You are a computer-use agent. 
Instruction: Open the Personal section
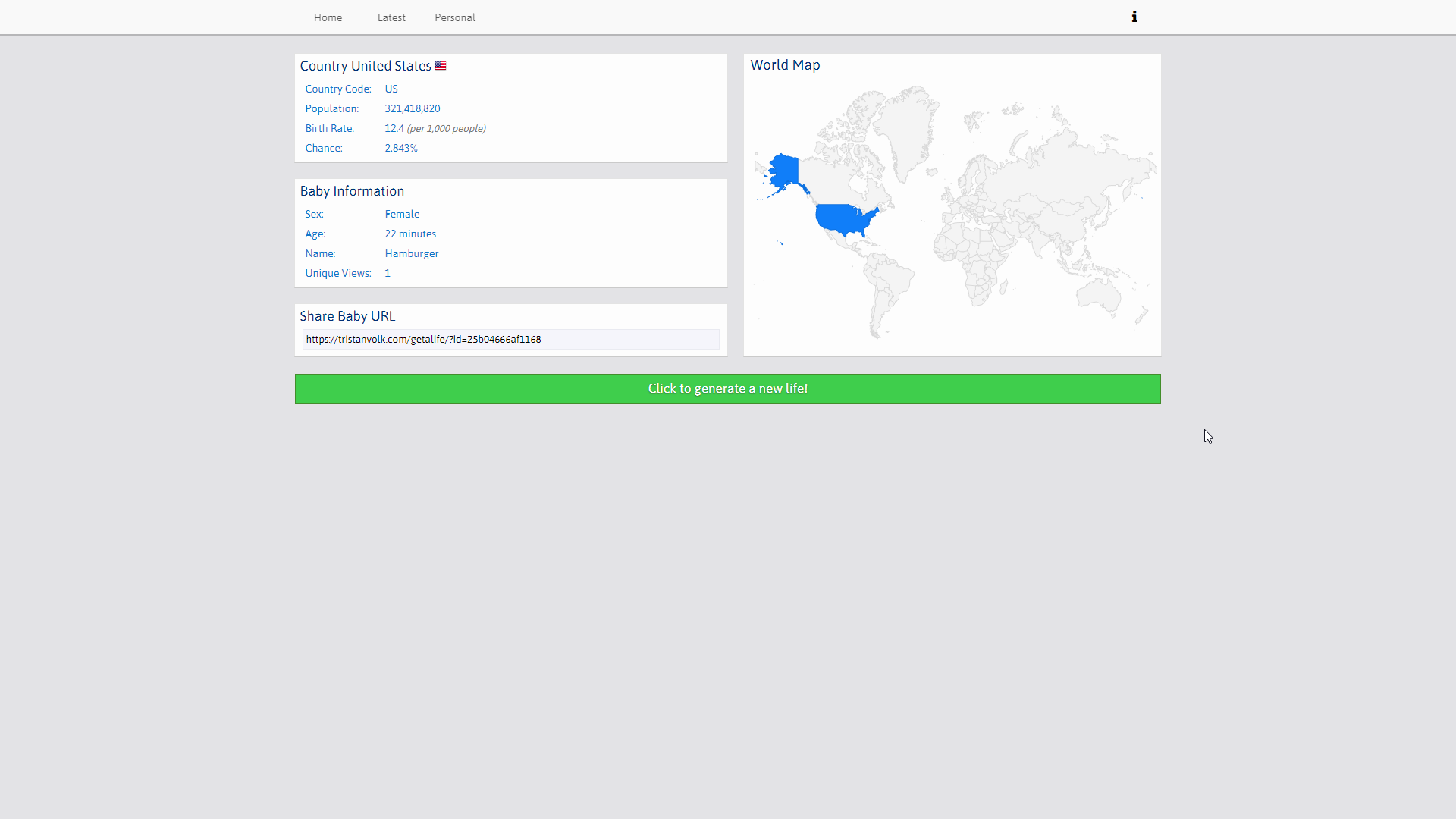[454, 17]
